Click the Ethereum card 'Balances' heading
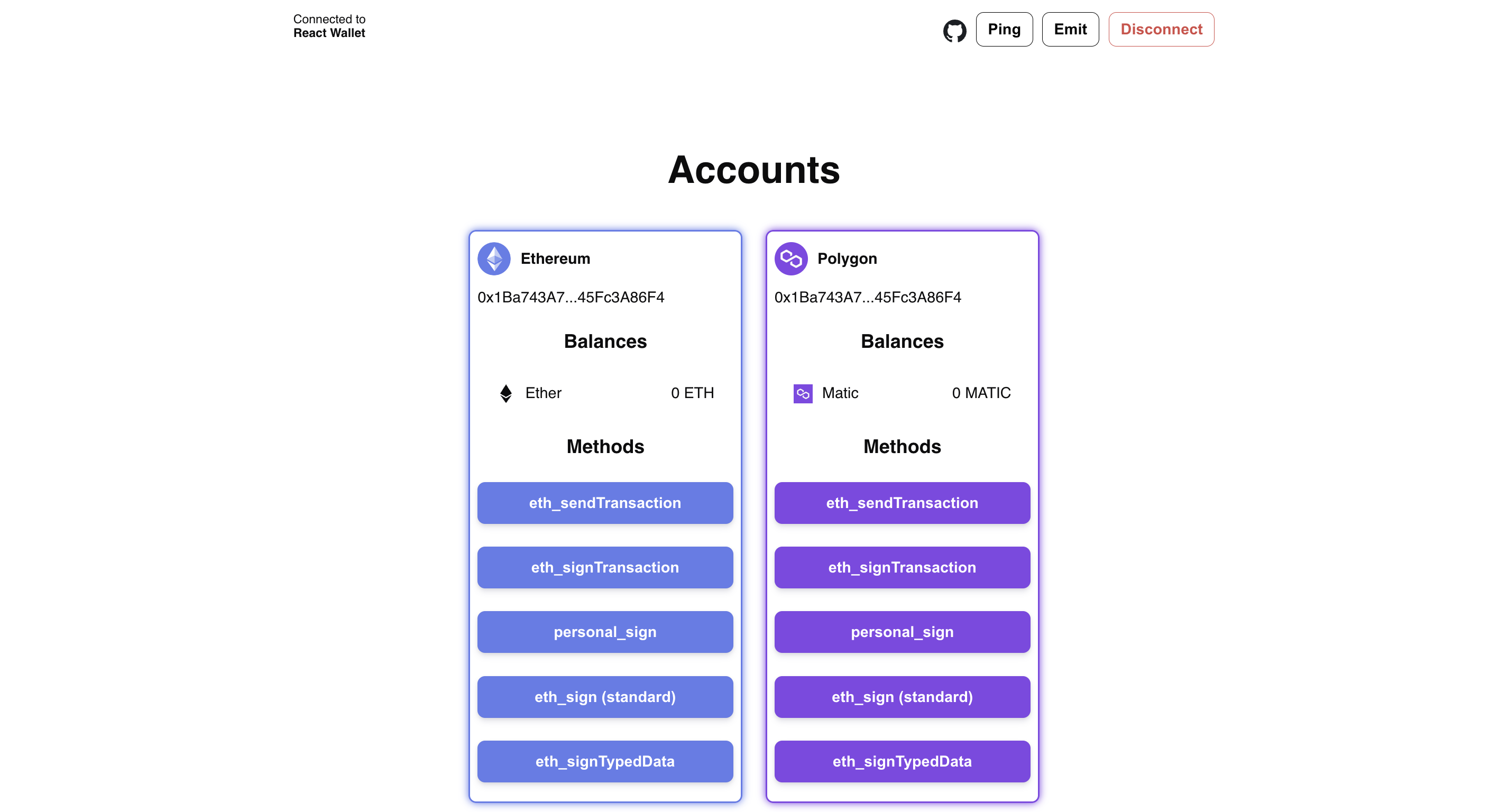Image resolution: width=1508 pixels, height=812 pixels. 605,342
